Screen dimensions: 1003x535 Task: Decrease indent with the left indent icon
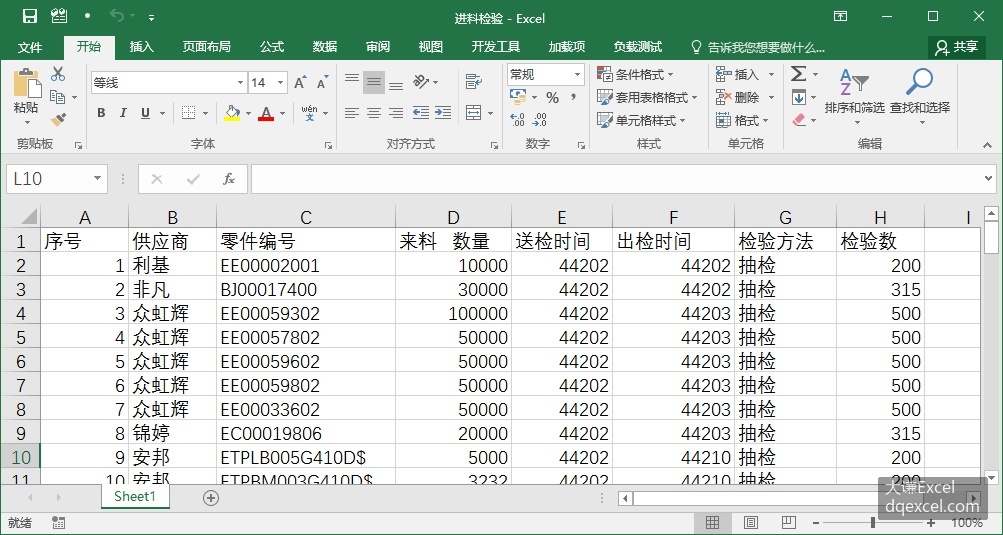420,113
